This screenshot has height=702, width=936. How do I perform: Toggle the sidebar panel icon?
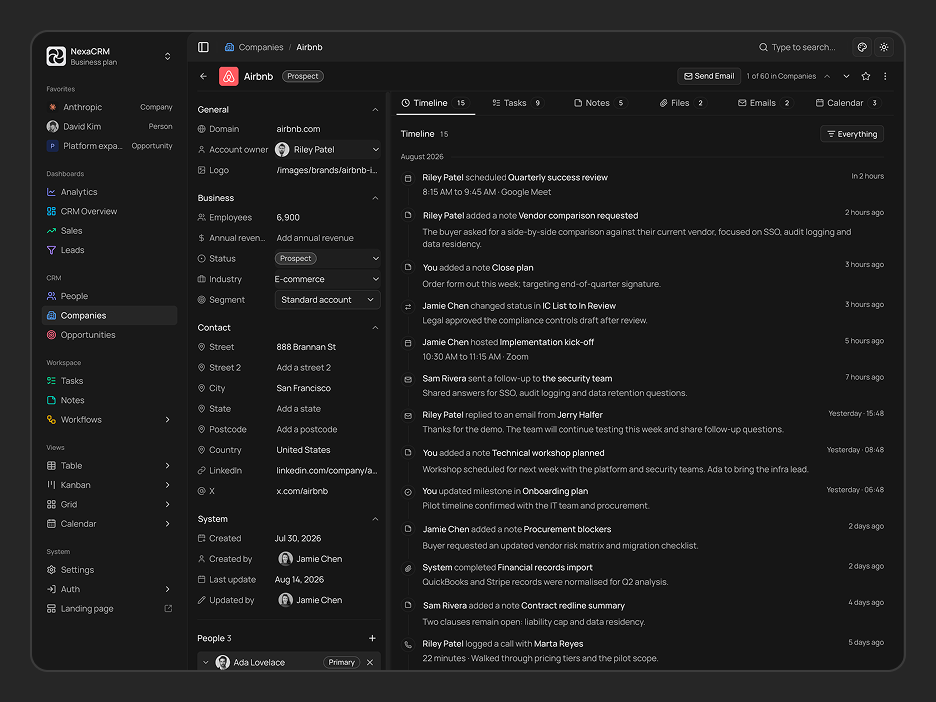point(204,47)
